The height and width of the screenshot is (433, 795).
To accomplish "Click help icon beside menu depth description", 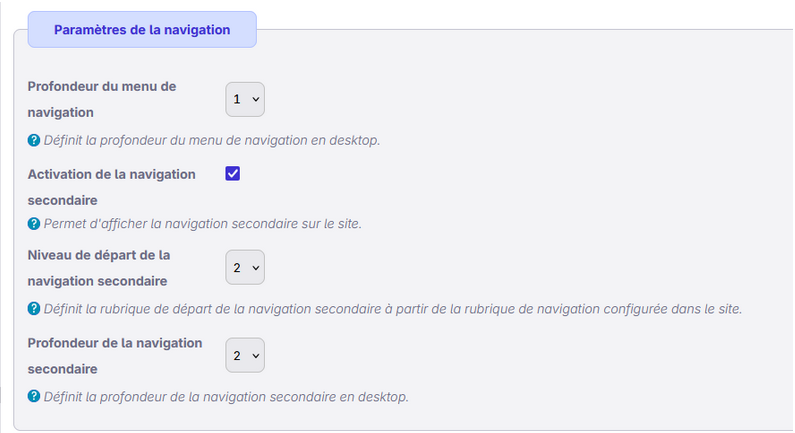I will pos(34,140).
